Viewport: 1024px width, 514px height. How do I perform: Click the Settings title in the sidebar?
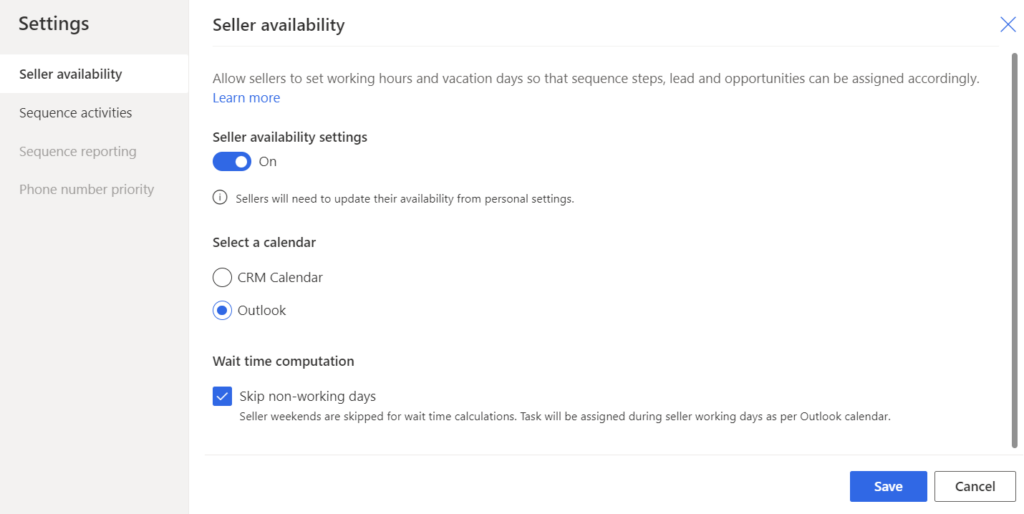[x=54, y=23]
